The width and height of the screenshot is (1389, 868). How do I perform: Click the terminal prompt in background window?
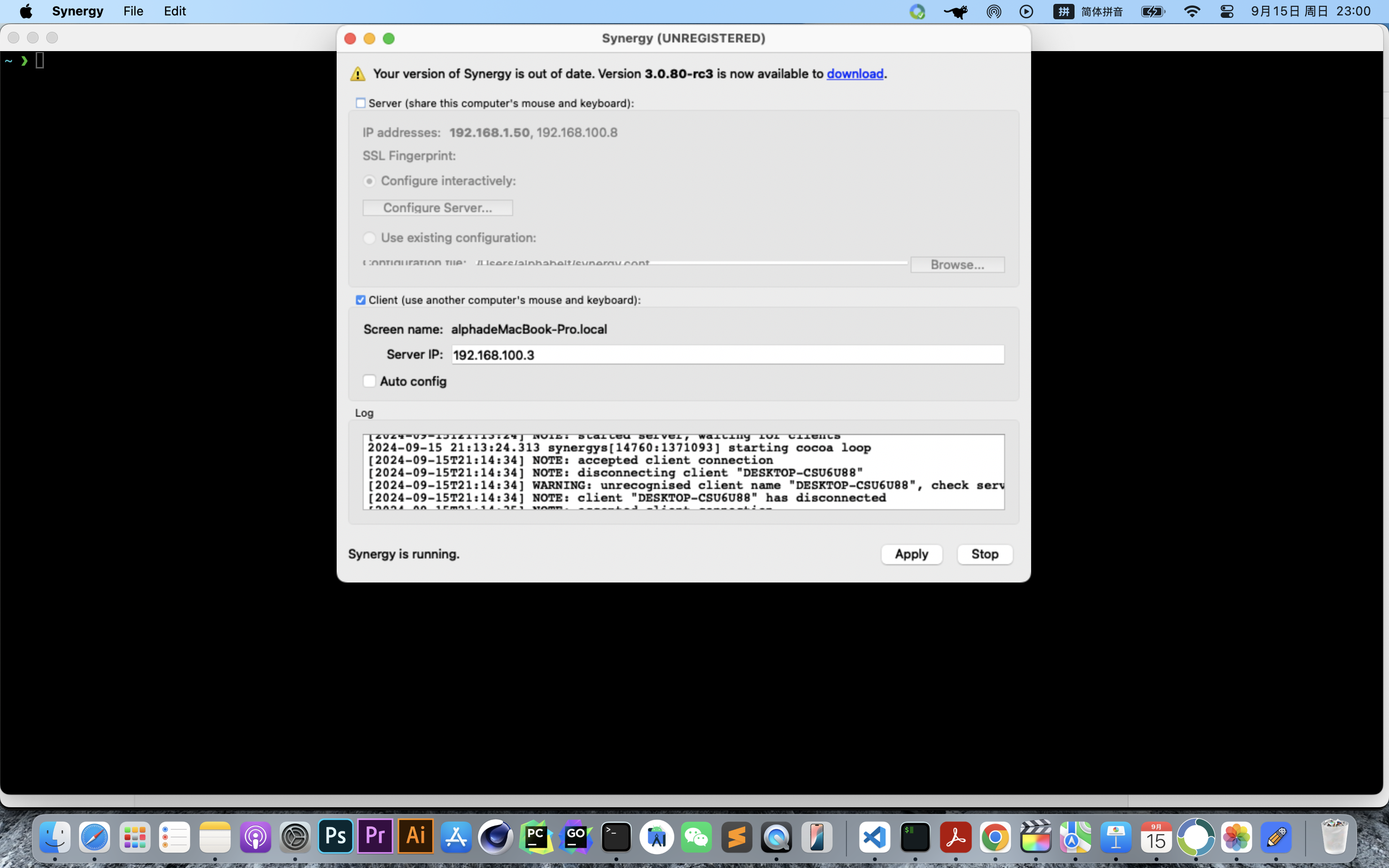pyautogui.click(x=24, y=60)
